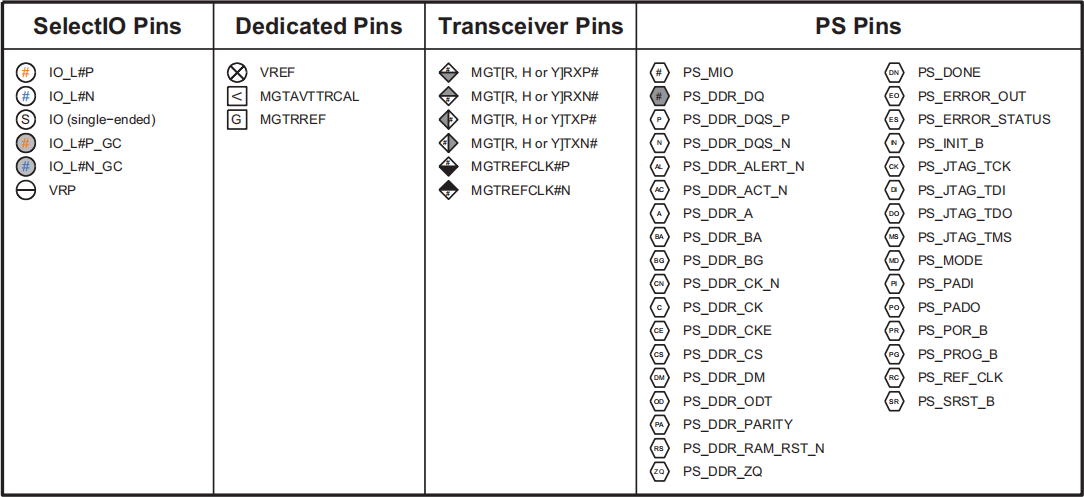1084x497 pixels.
Task: Click the SelectIO Pins header
Action: pos(107,26)
